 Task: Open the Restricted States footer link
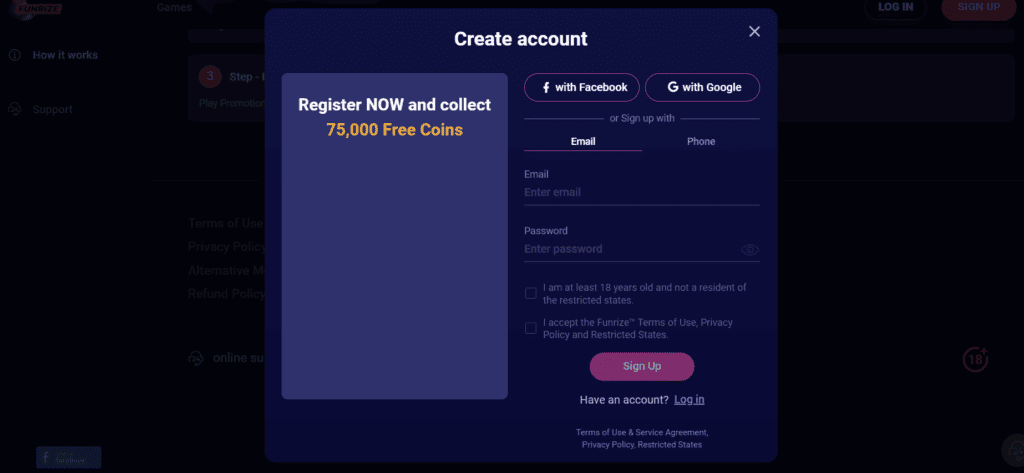click(670, 444)
